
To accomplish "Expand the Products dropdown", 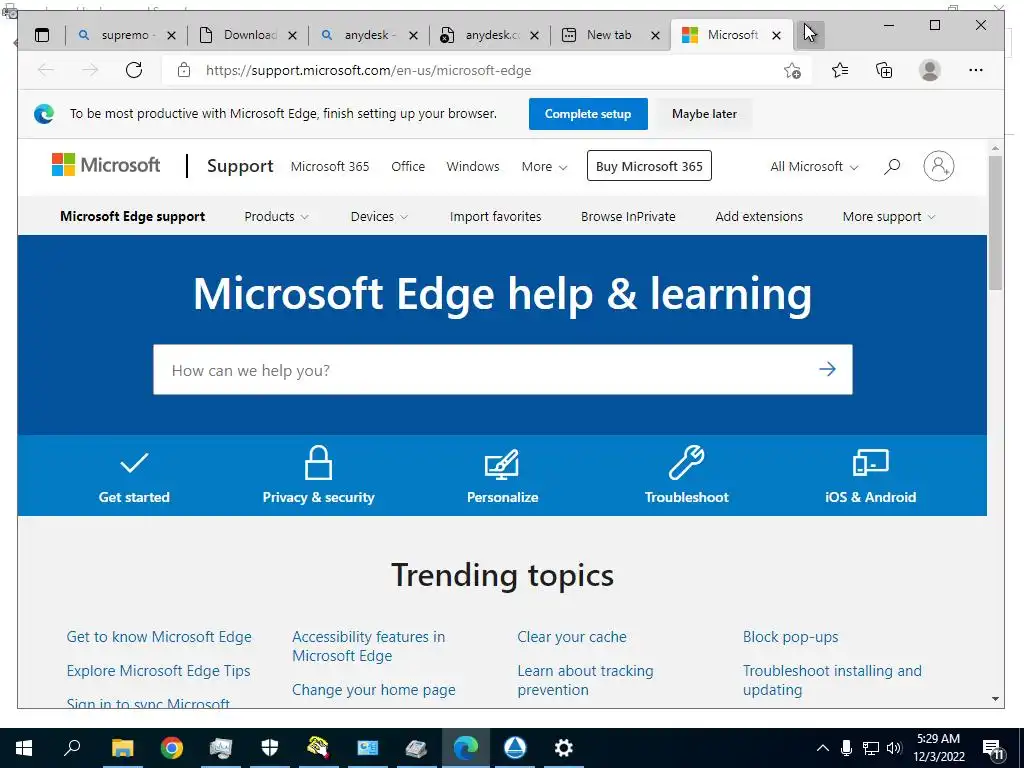I will pyautogui.click(x=276, y=216).
